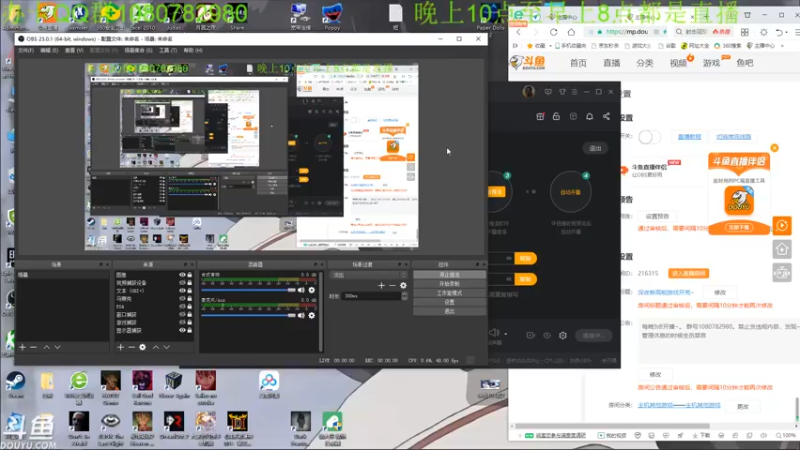Open 查看(V) menu in OBS
Viewport: 800px width, 450px height.
(74, 51)
